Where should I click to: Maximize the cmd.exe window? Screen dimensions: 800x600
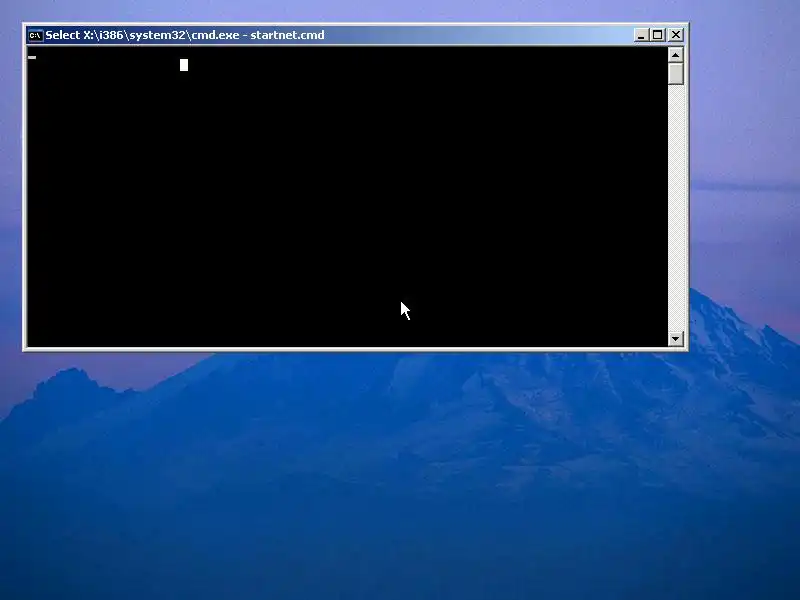657,35
